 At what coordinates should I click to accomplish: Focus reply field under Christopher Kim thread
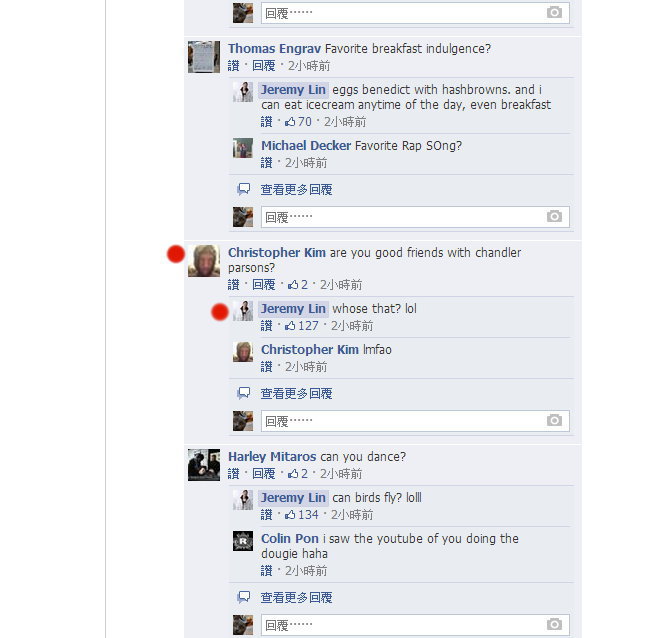(x=415, y=421)
